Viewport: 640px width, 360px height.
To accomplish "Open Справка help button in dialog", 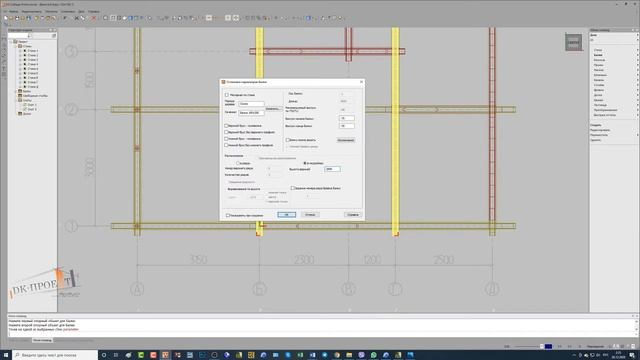I will [353, 215].
